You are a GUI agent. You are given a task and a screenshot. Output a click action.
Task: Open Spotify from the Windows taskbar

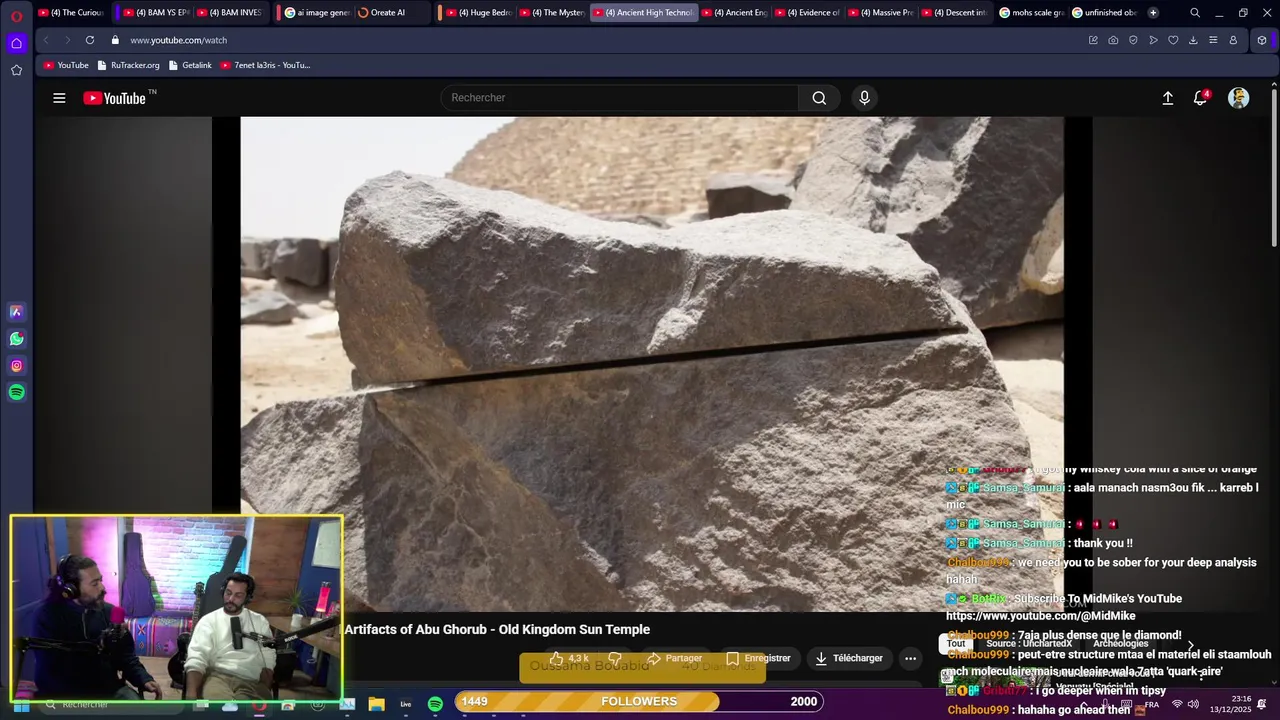tap(435, 704)
